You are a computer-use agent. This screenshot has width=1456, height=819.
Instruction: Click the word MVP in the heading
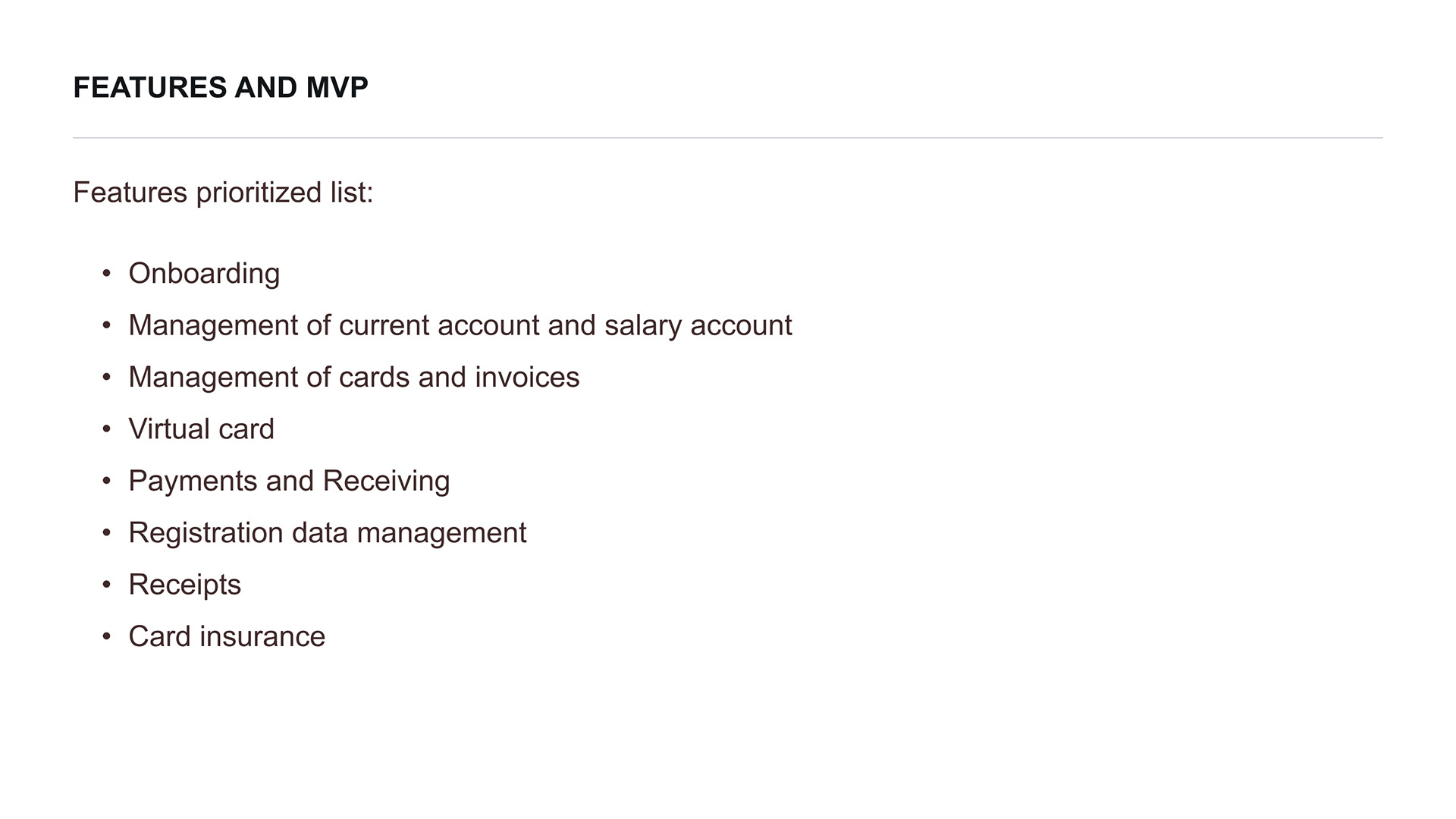pos(337,88)
